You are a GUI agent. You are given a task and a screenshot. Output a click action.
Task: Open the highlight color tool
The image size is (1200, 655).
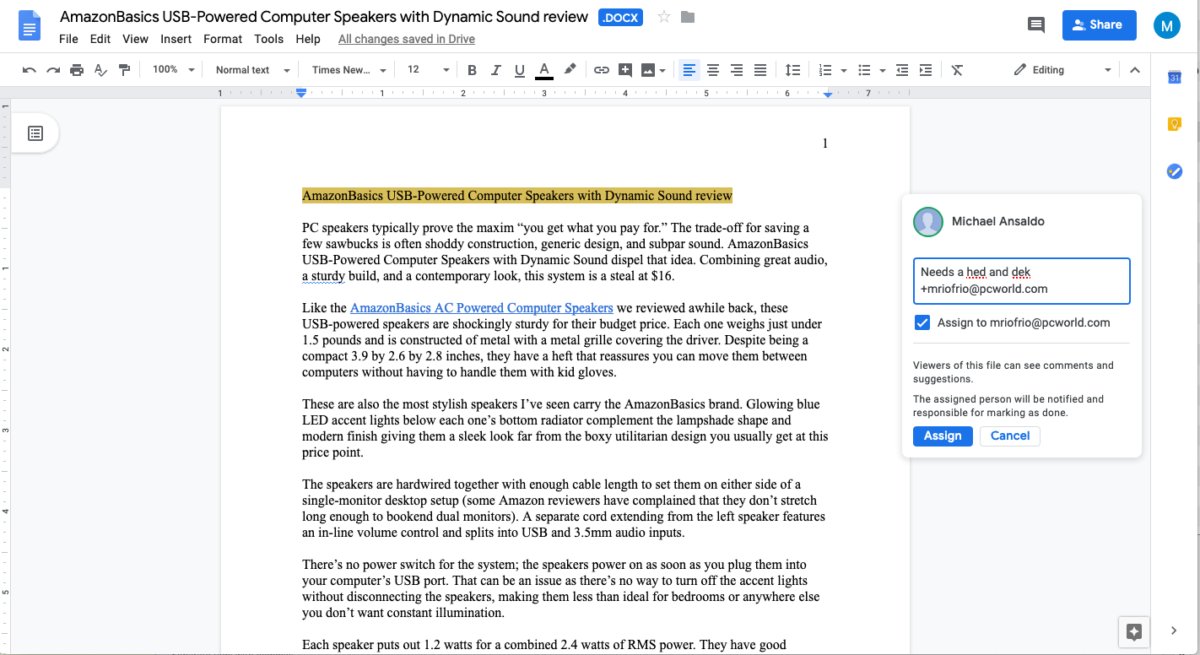570,70
